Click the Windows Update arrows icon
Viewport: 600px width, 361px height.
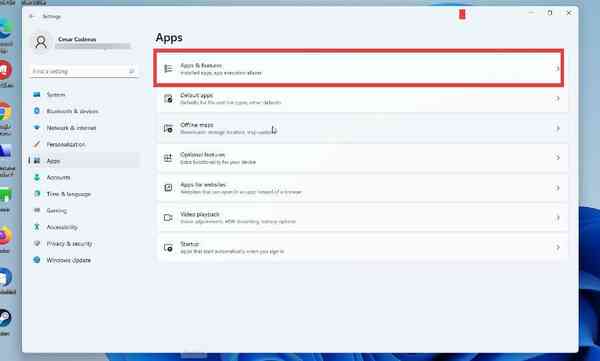tap(37, 260)
